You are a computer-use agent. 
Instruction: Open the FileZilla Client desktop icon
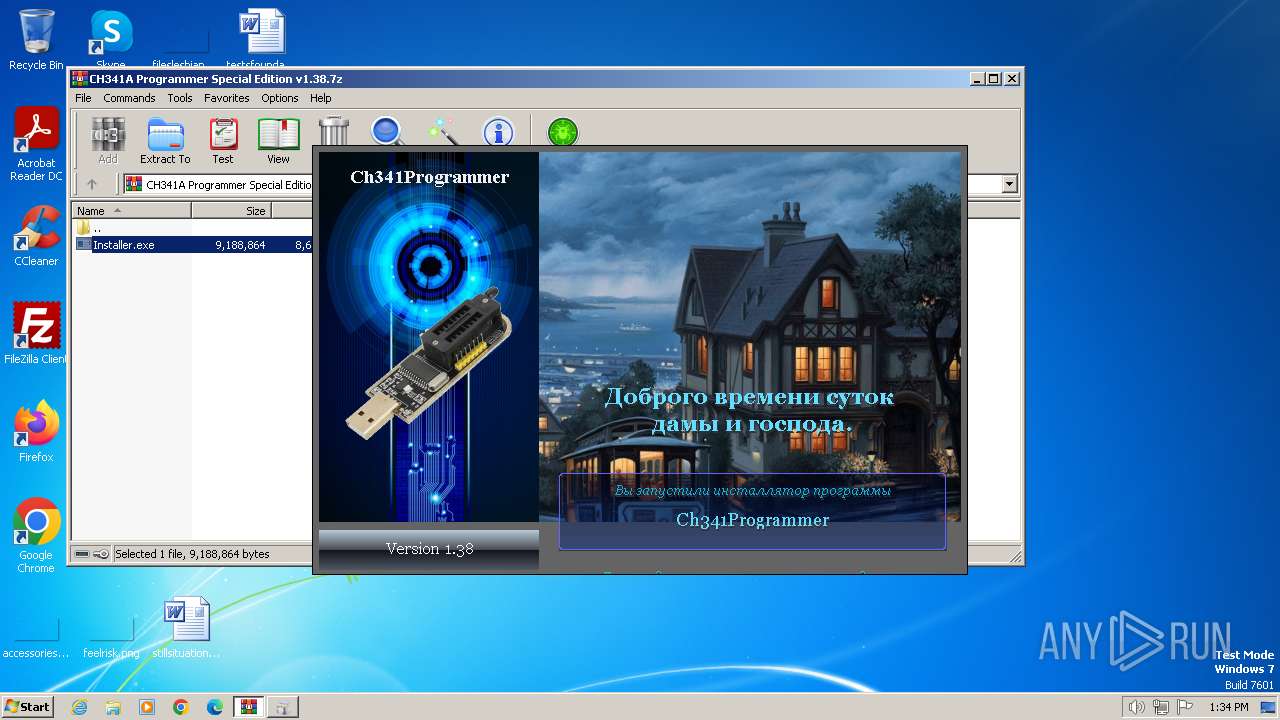(36, 334)
